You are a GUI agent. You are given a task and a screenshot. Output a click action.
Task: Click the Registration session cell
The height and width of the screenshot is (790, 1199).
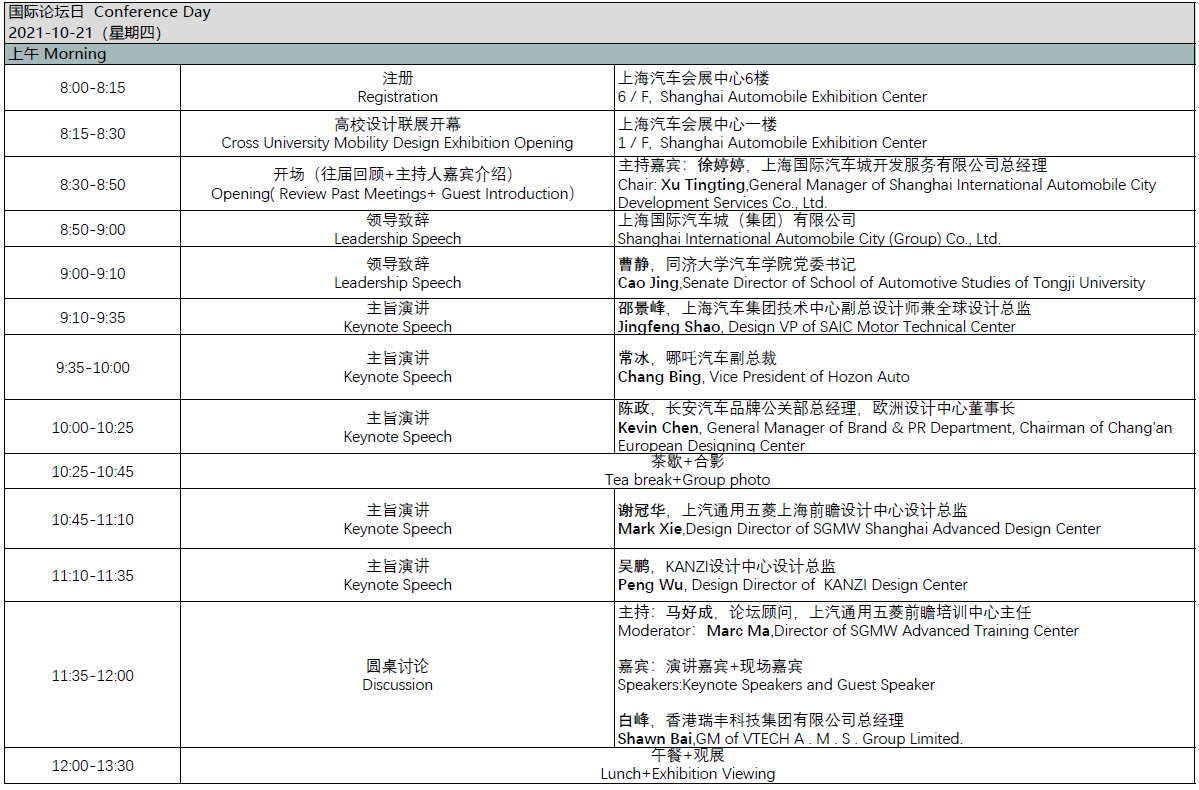397,88
